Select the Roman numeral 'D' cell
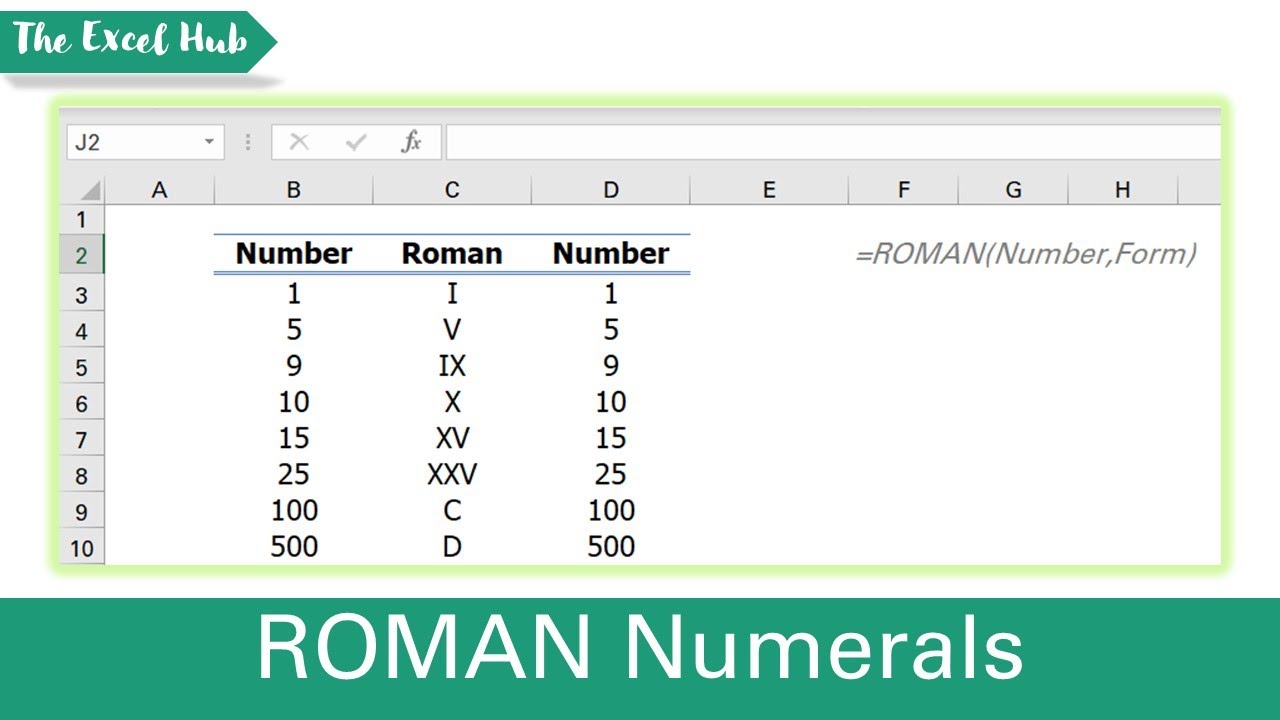1280x720 pixels. click(452, 546)
